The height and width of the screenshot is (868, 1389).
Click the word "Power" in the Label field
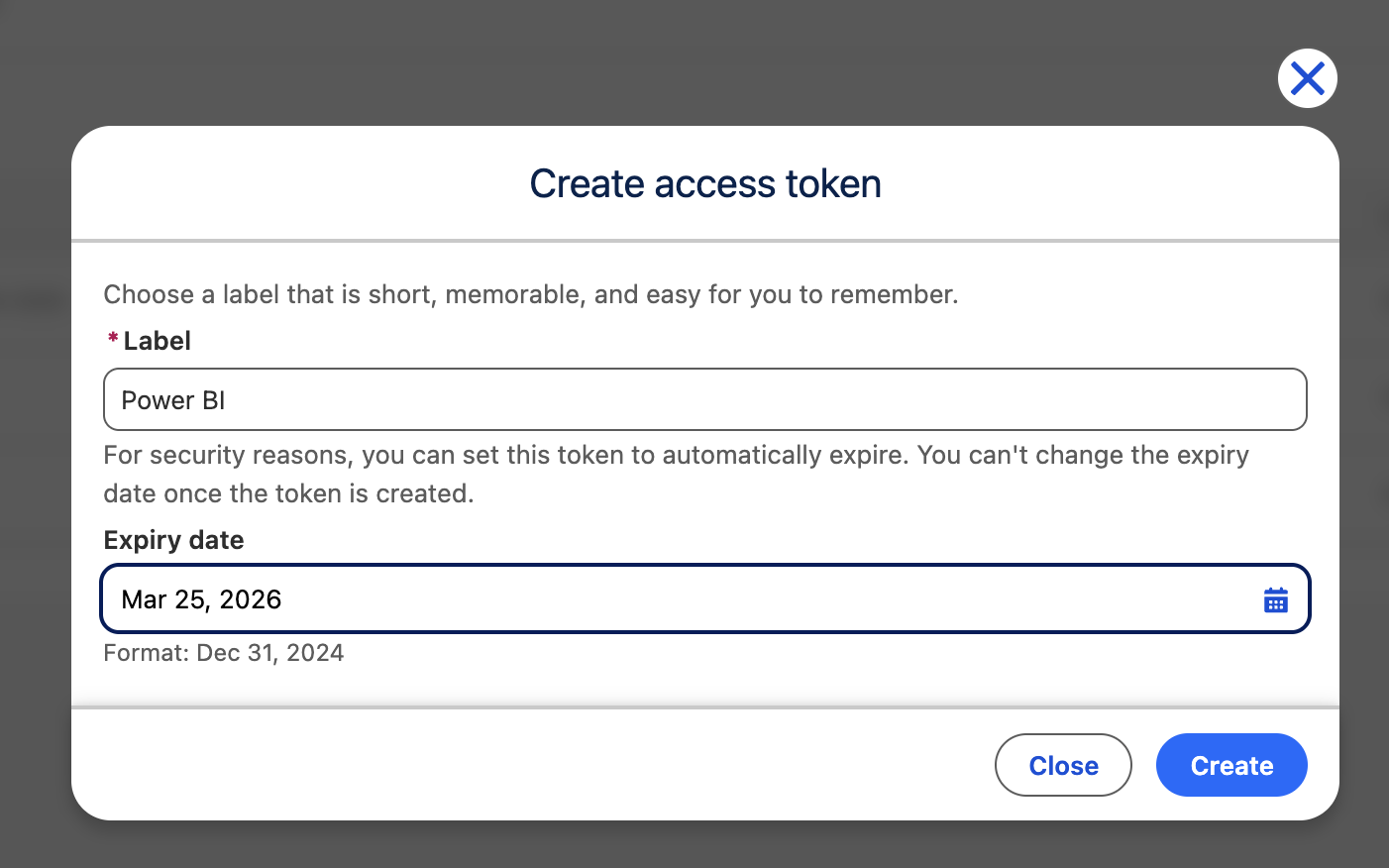(158, 400)
